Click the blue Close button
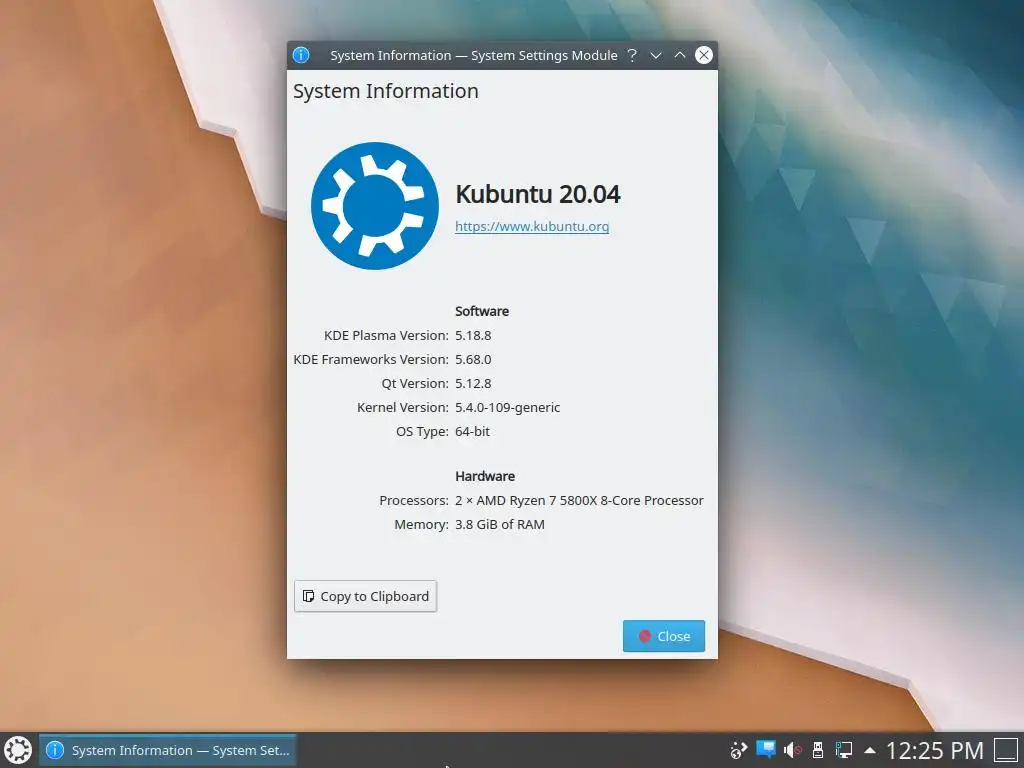This screenshot has width=1024, height=768. pyautogui.click(x=664, y=636)
